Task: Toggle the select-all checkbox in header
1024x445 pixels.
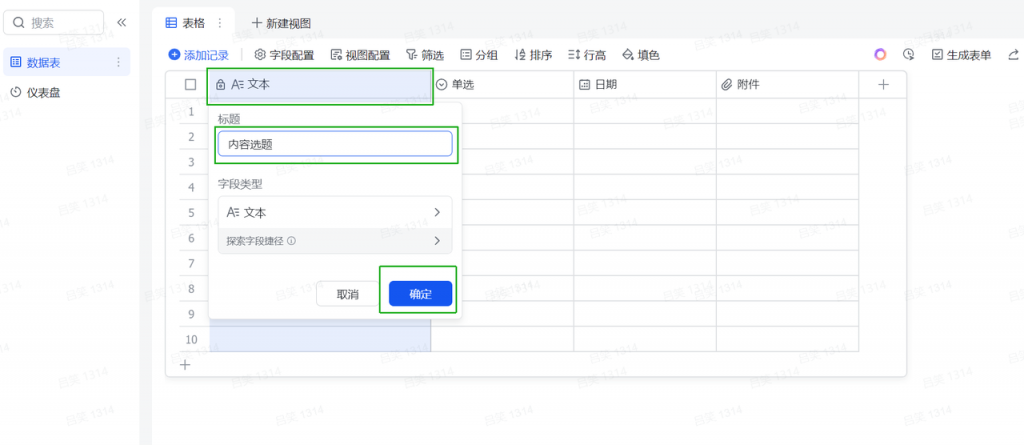Action: 191,84
